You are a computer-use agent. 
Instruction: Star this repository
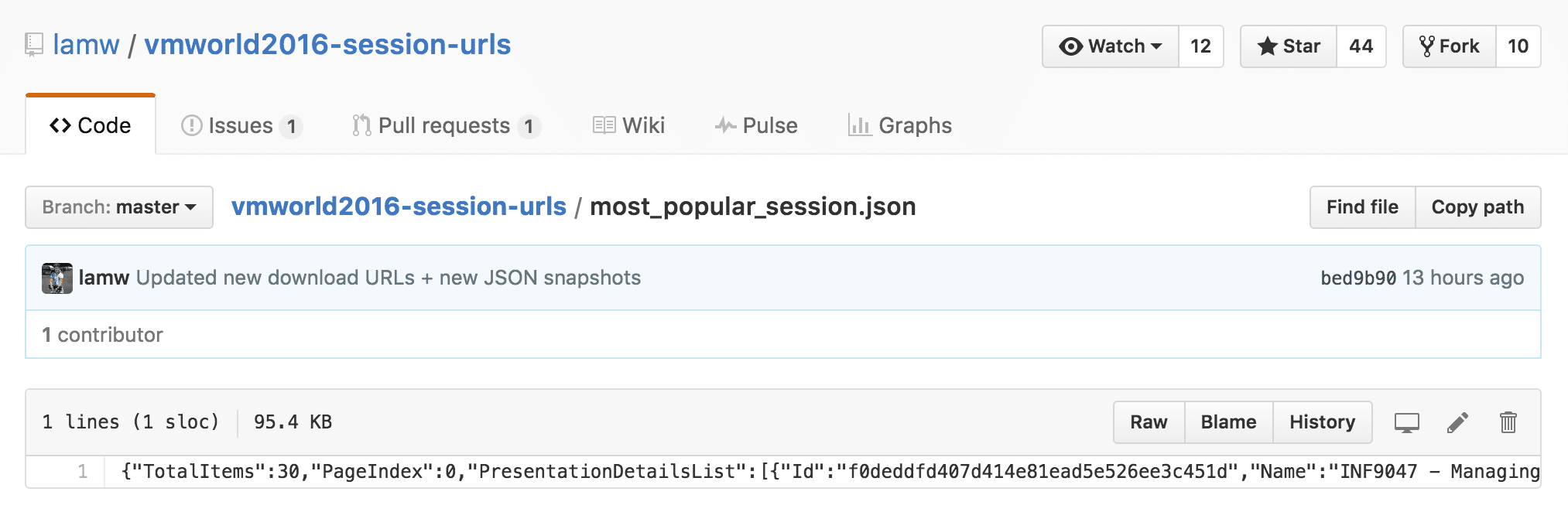coord(1289,46)
